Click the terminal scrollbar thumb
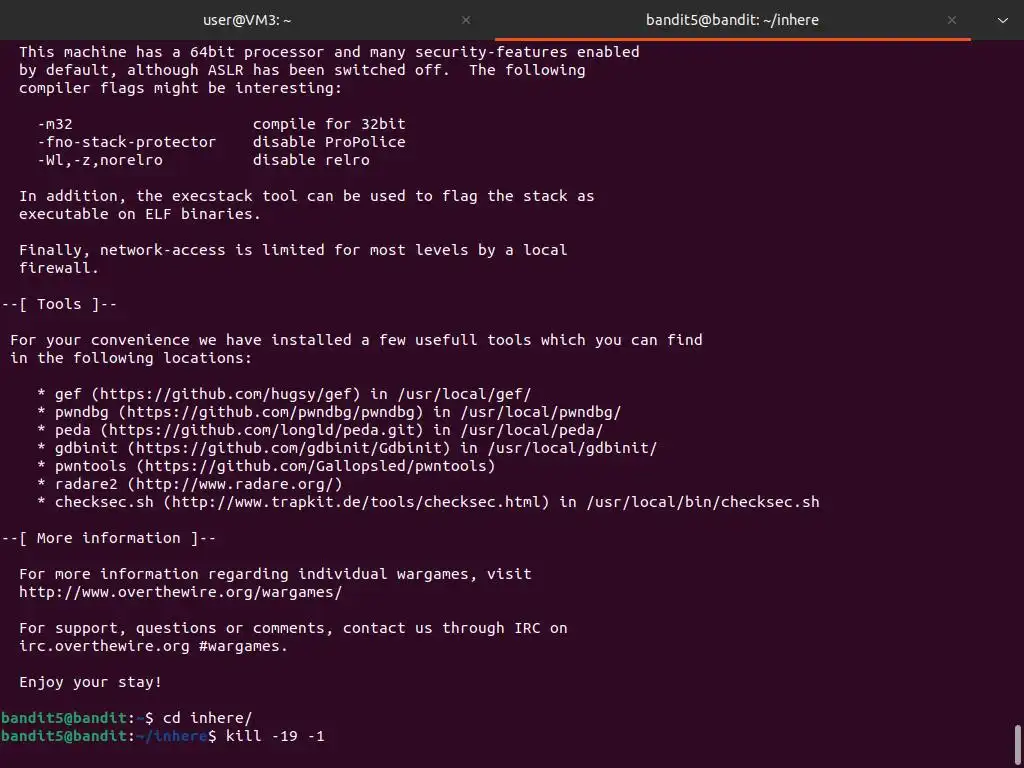 coord(1018,744)
